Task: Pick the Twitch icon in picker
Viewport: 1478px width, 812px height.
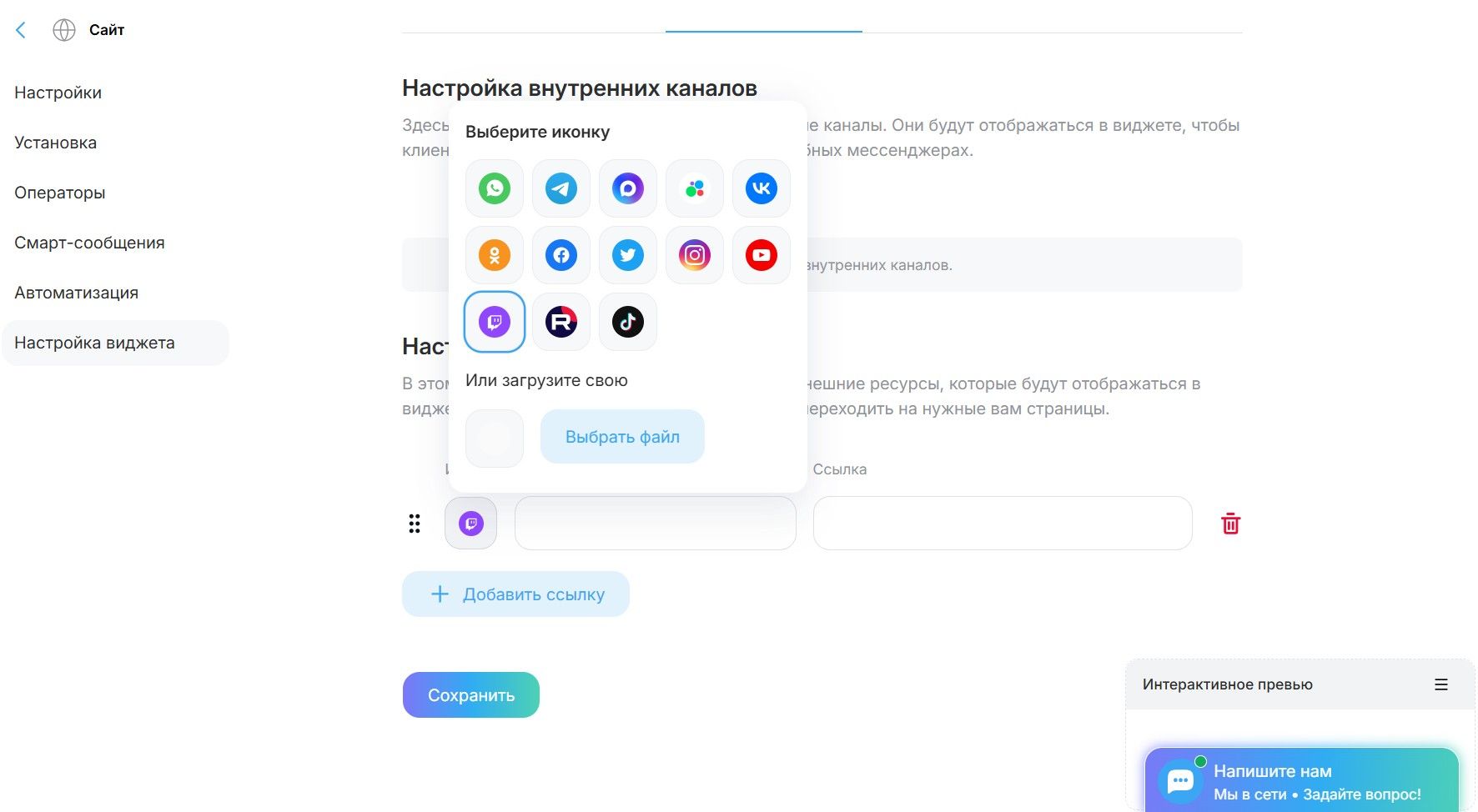Action: (x=495, y=322)
